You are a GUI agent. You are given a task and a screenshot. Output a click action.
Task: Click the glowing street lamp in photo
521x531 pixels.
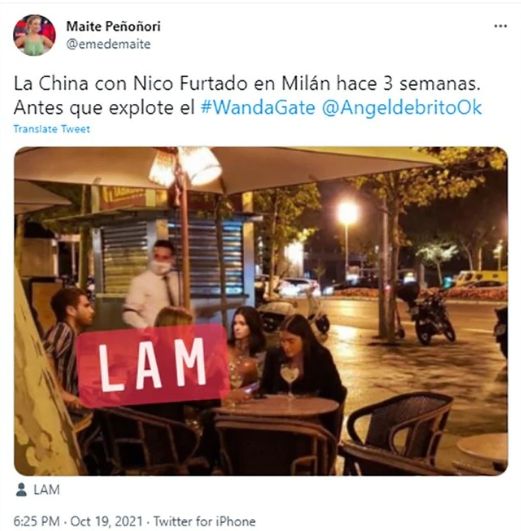[348, 213]
